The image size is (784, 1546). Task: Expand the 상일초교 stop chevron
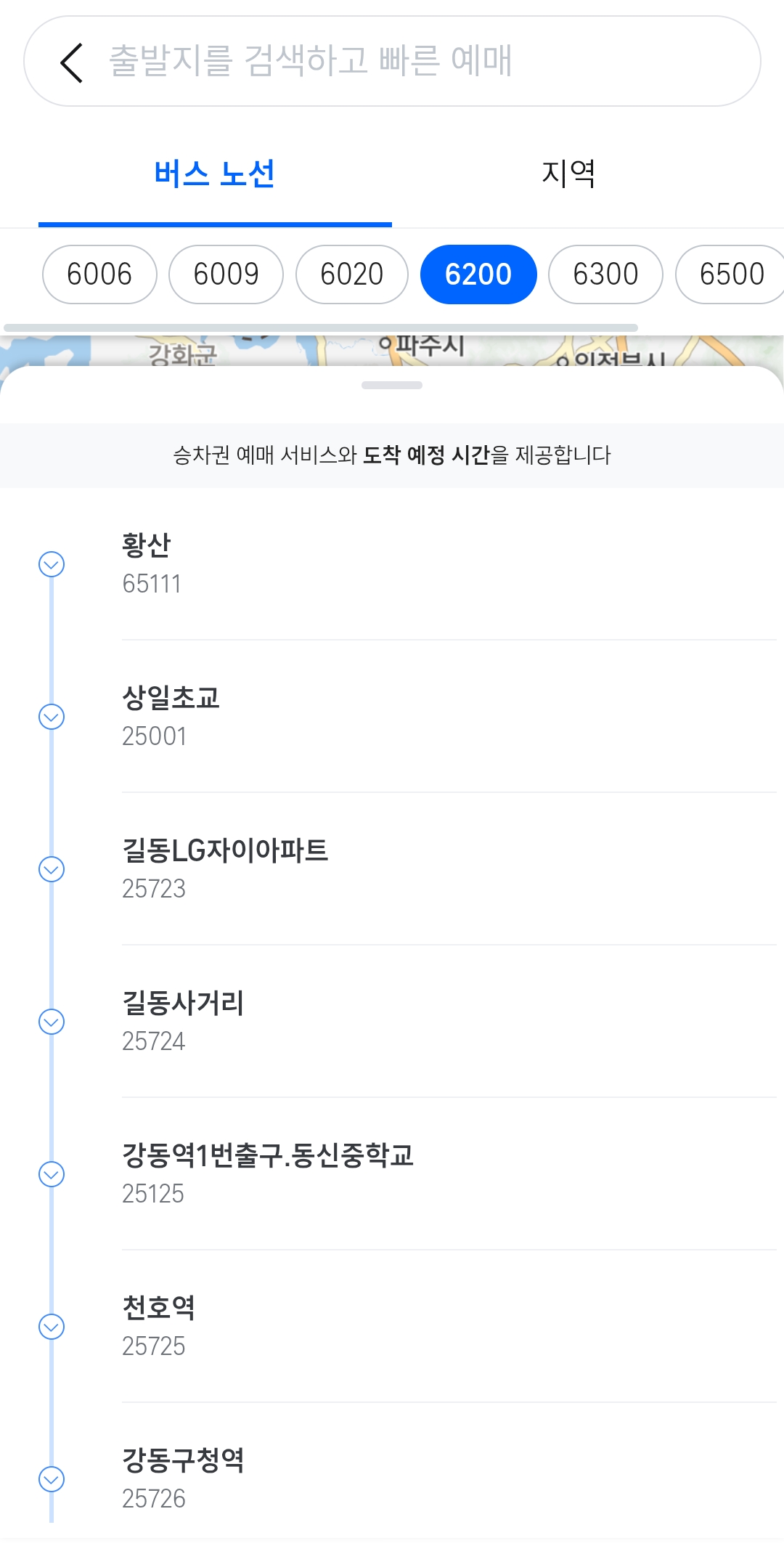tap(52, 717)
